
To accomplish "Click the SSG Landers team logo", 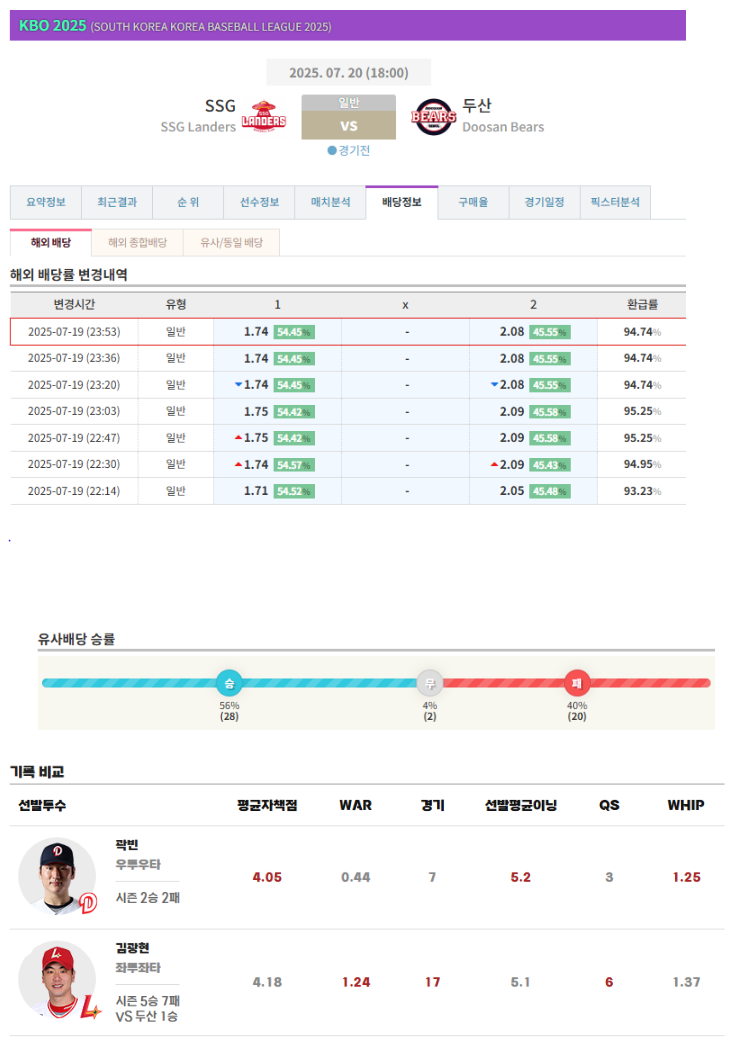I will click(x=264, y=117).
